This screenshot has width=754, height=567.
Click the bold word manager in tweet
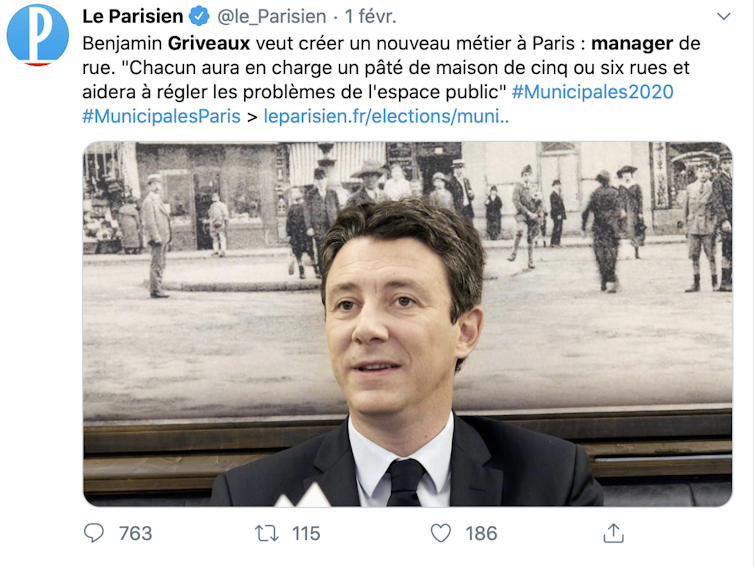632,43
